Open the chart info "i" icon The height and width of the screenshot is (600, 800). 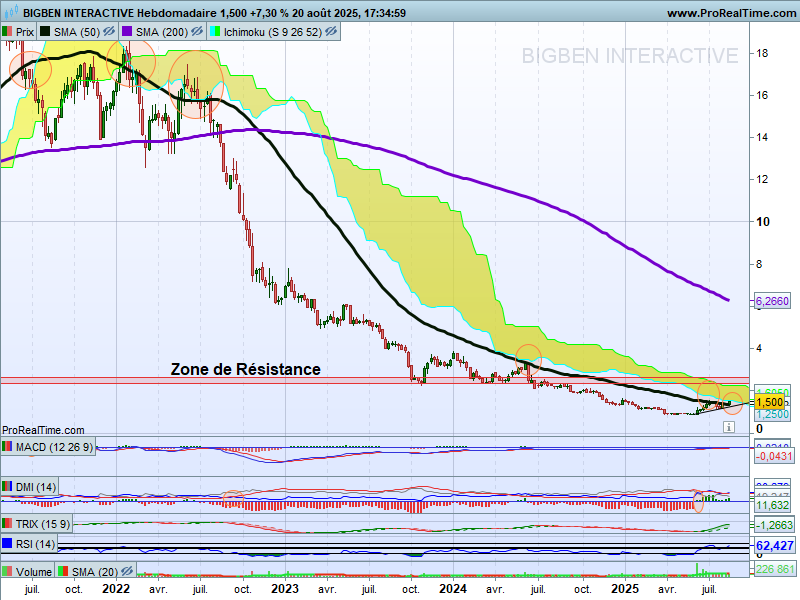729,426
